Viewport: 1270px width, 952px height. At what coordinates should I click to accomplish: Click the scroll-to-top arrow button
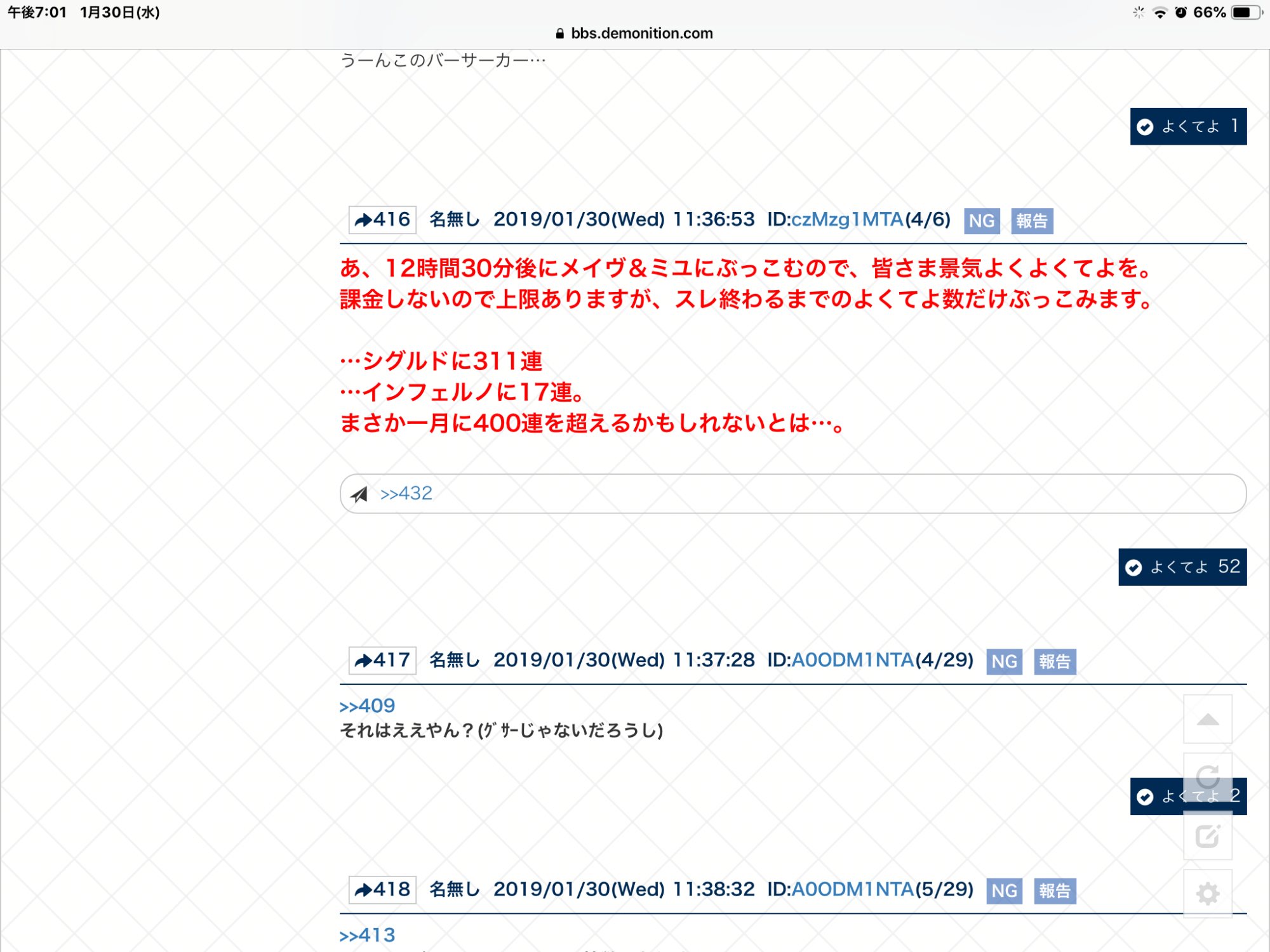point(1207,719)
